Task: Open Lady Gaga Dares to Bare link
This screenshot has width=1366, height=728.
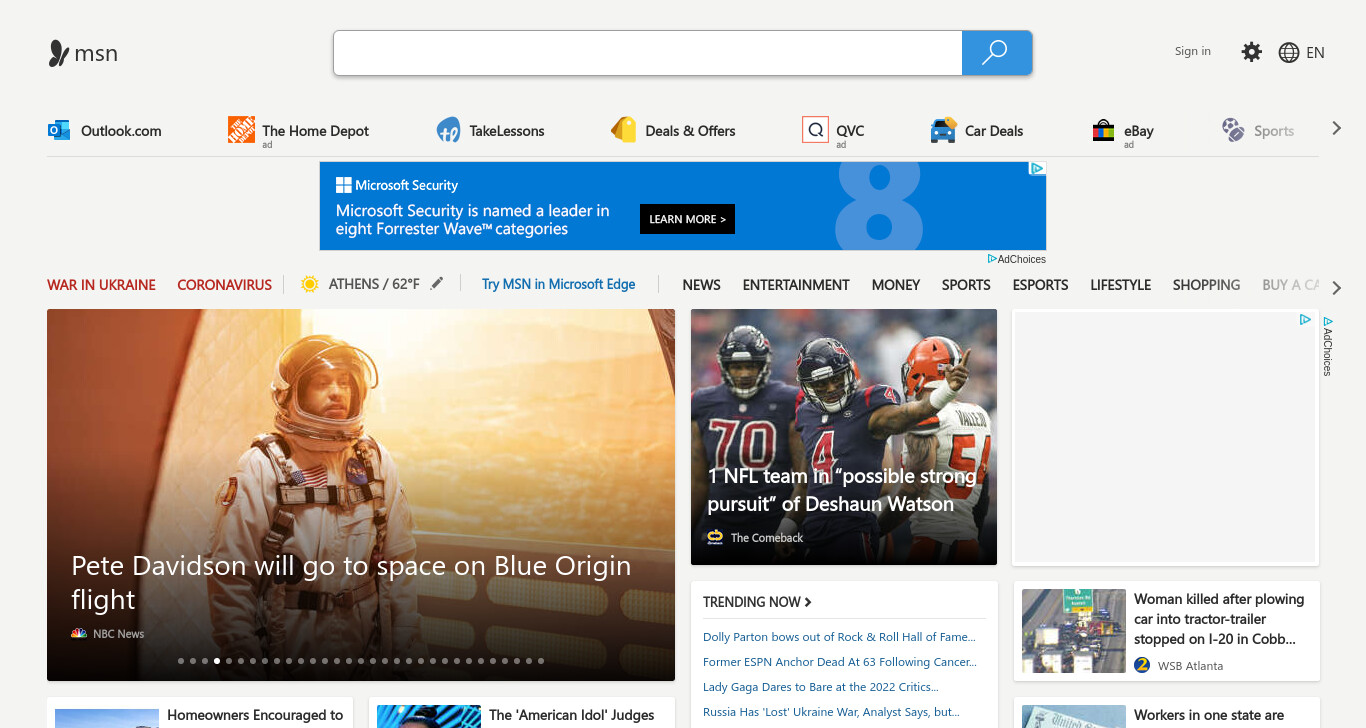Action: (x=820, y=687)
